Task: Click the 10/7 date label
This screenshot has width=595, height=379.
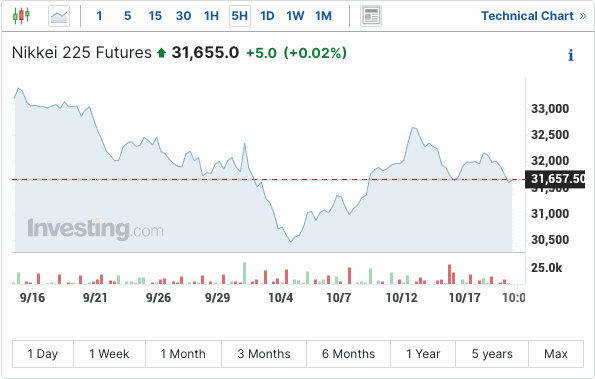Action: coord(339,298)
